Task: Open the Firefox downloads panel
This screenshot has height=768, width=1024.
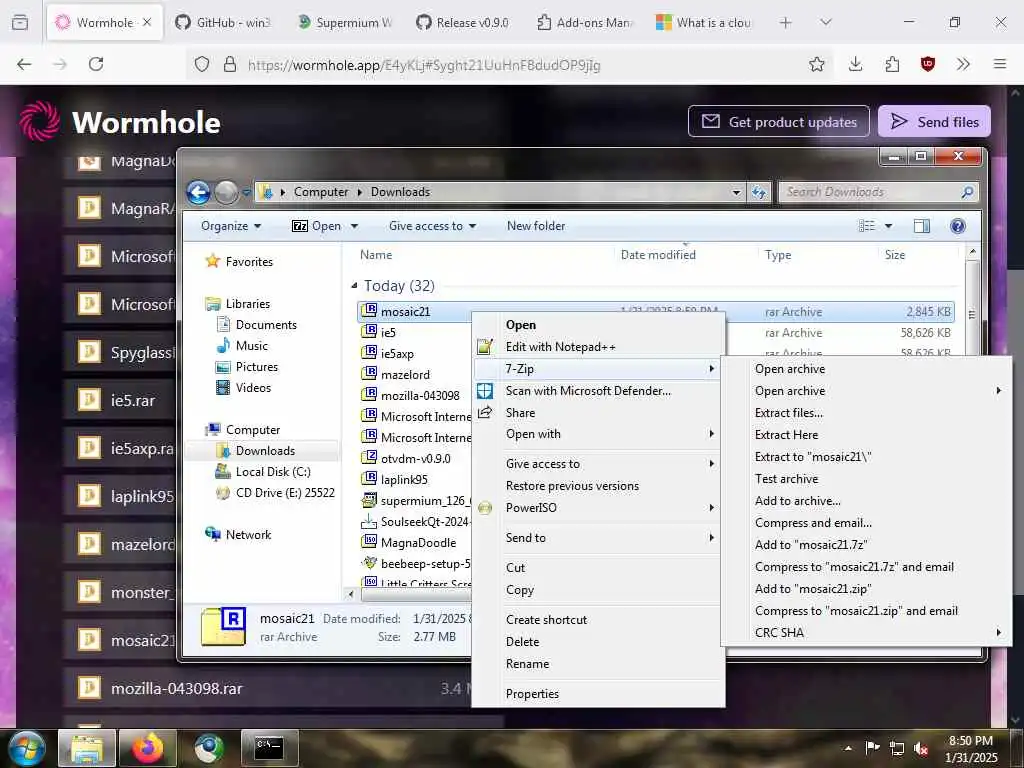Action: click(x=855, y=64)
